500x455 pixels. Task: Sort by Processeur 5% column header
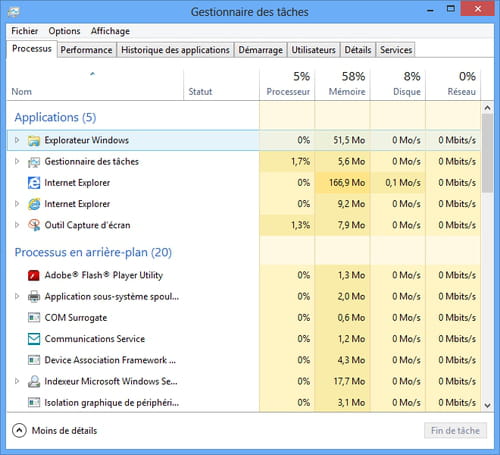tap(287, 85)
